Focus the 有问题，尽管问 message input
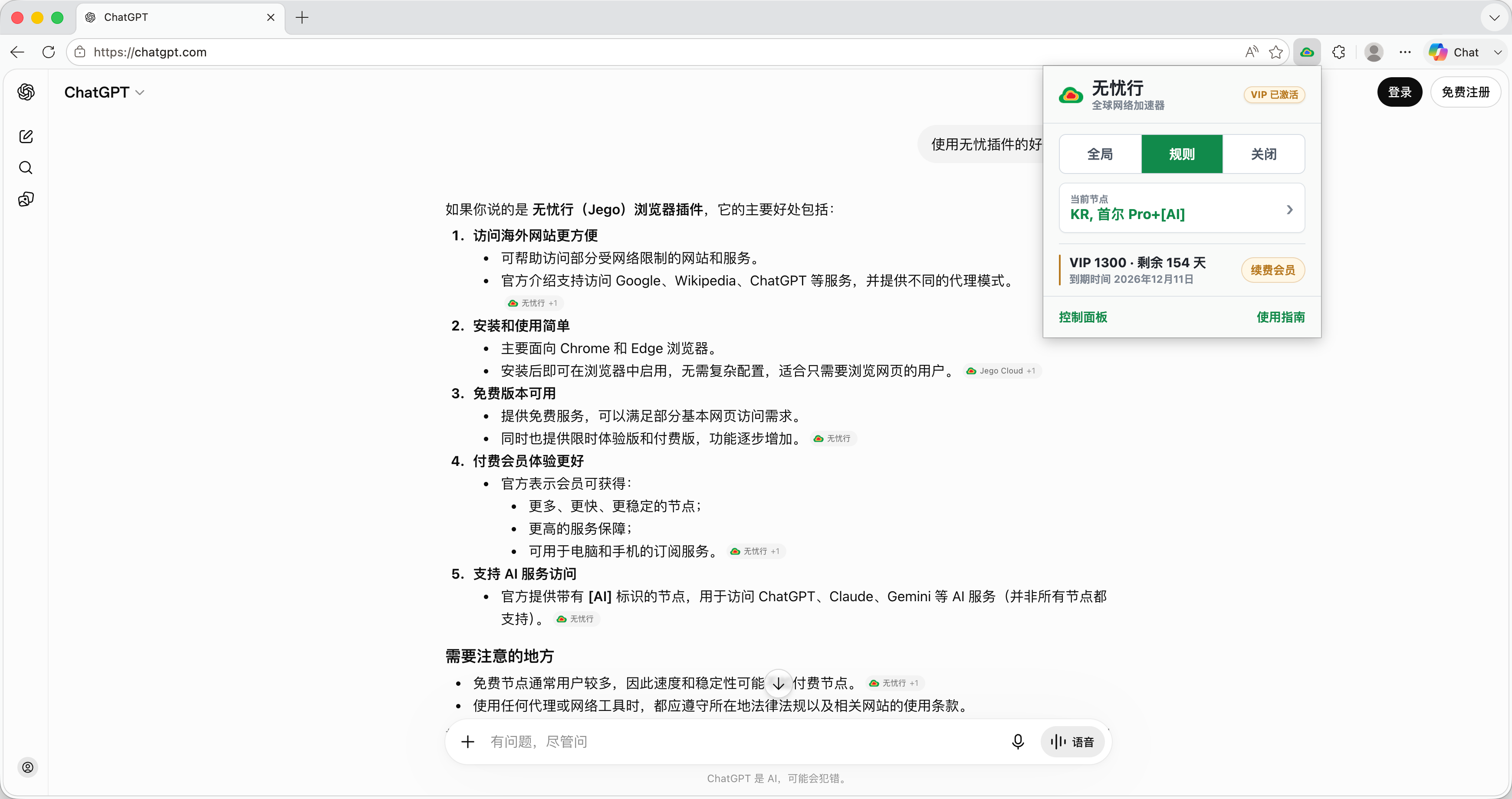Viewport: 1512px width, 799px height. pyautogui.click(x=743, y=741)
